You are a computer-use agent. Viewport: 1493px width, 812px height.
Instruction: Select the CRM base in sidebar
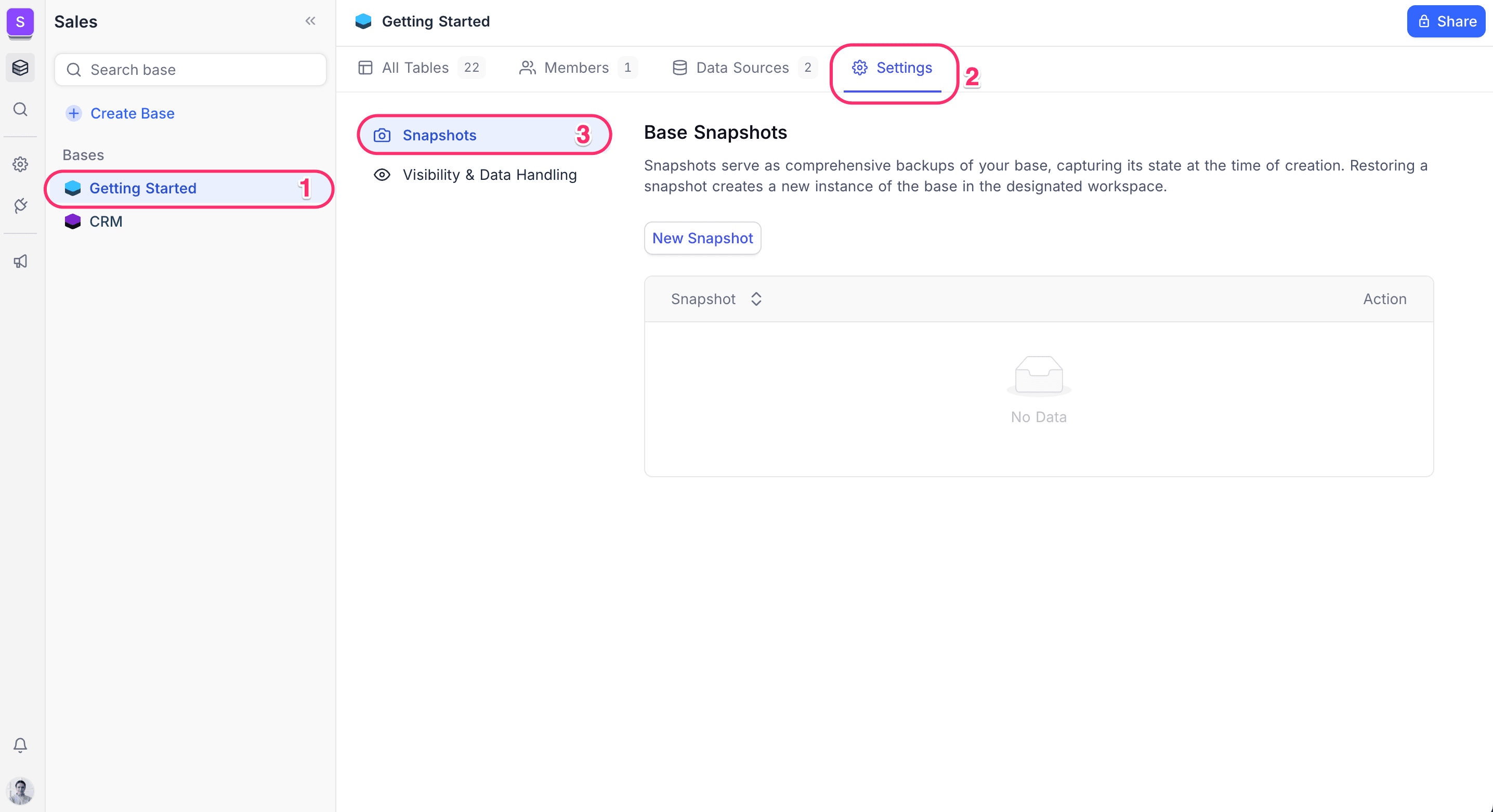[106, 221]
